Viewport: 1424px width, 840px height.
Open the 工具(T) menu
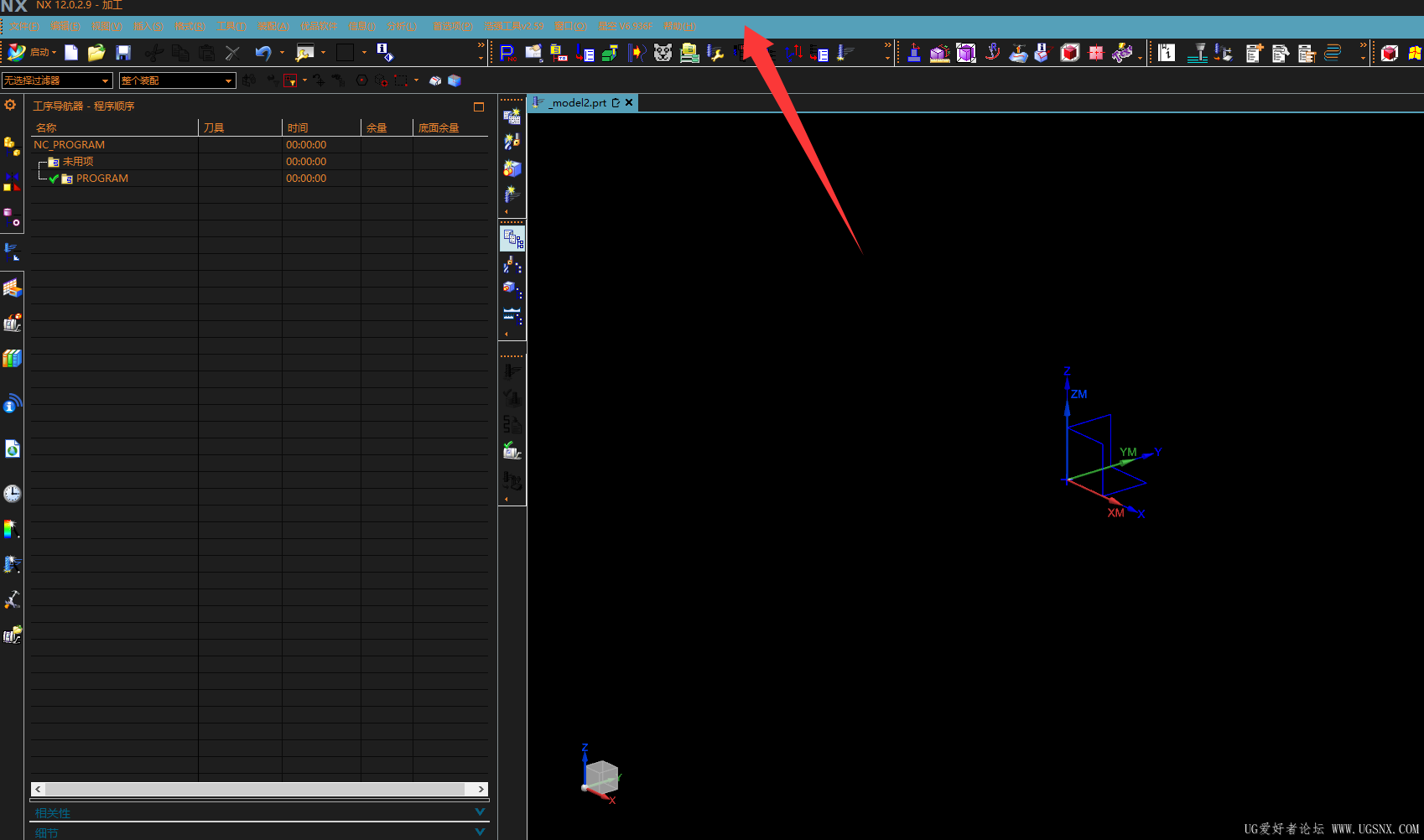click(231, 26)
